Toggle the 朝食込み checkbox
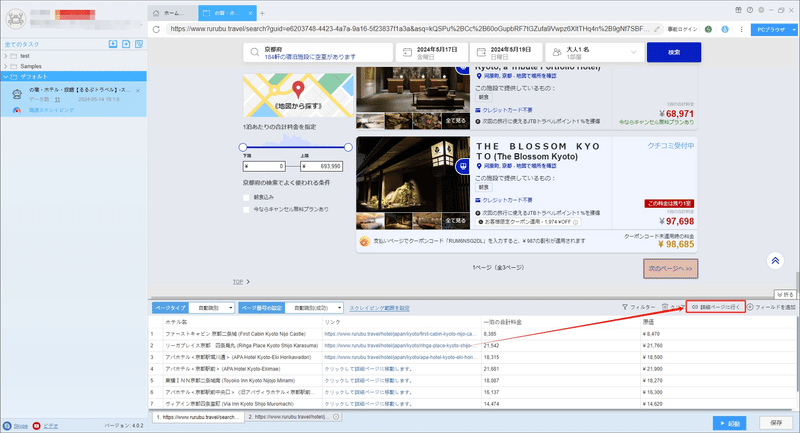 246,197
